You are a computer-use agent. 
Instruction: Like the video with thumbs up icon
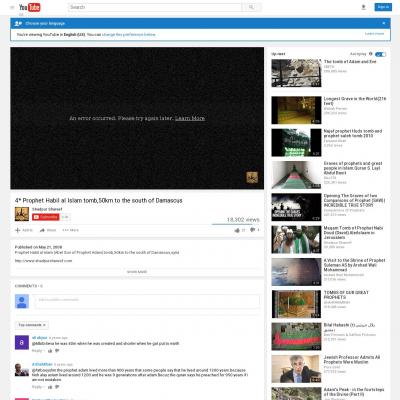(237, 230)
